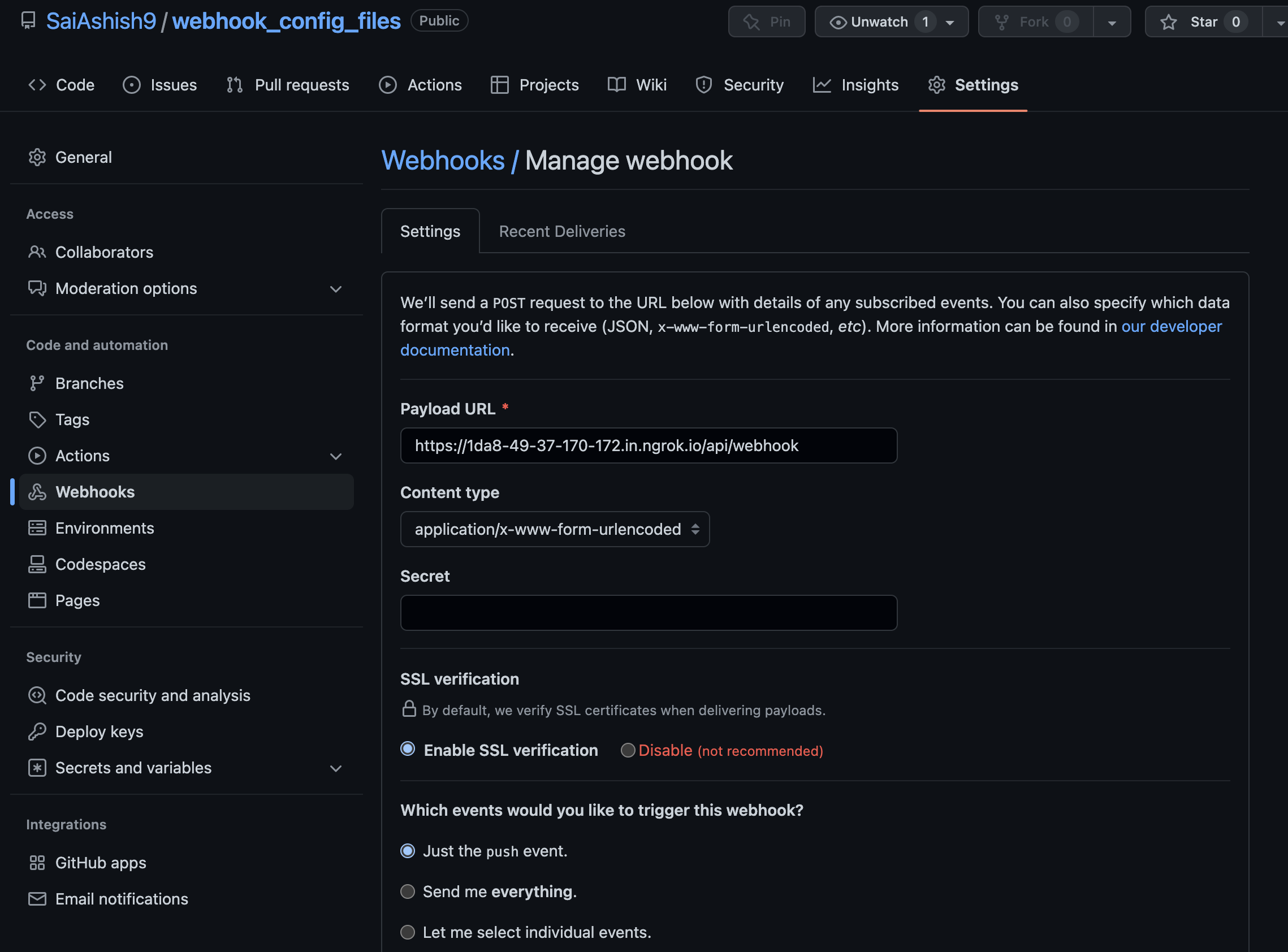Open the Content type dropdown
Screen dimensions: 1288x952
pyautogui.click(x=555, y=529)
